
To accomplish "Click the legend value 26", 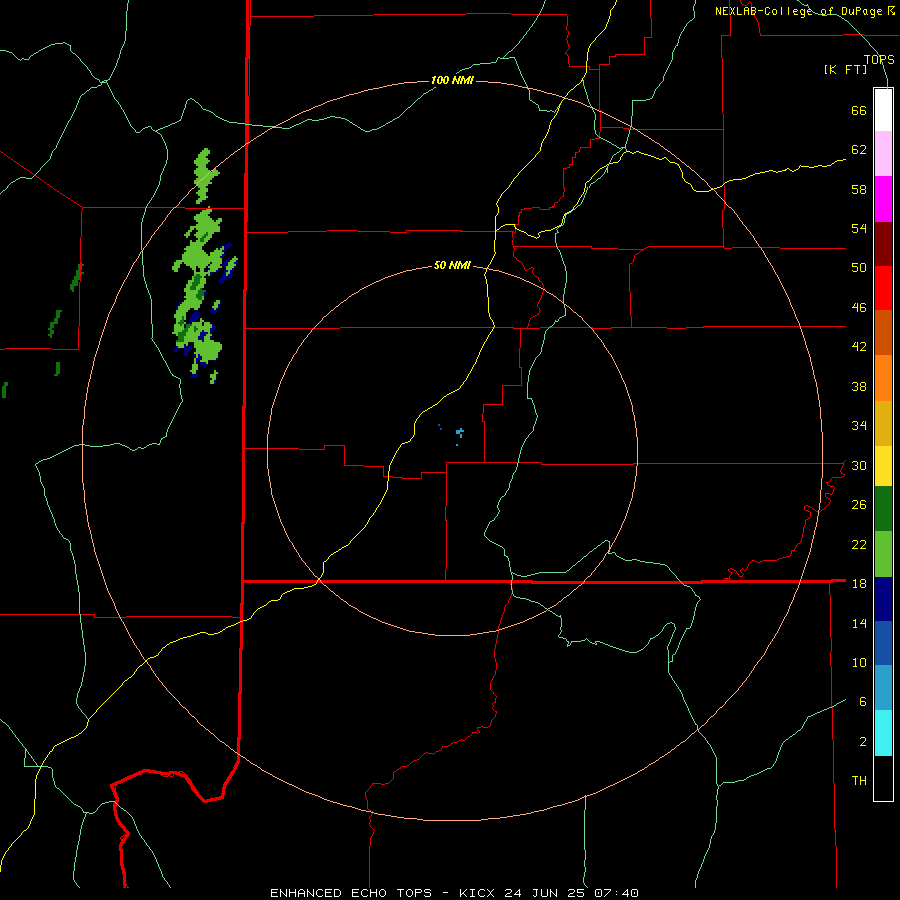I will [859, 505].
